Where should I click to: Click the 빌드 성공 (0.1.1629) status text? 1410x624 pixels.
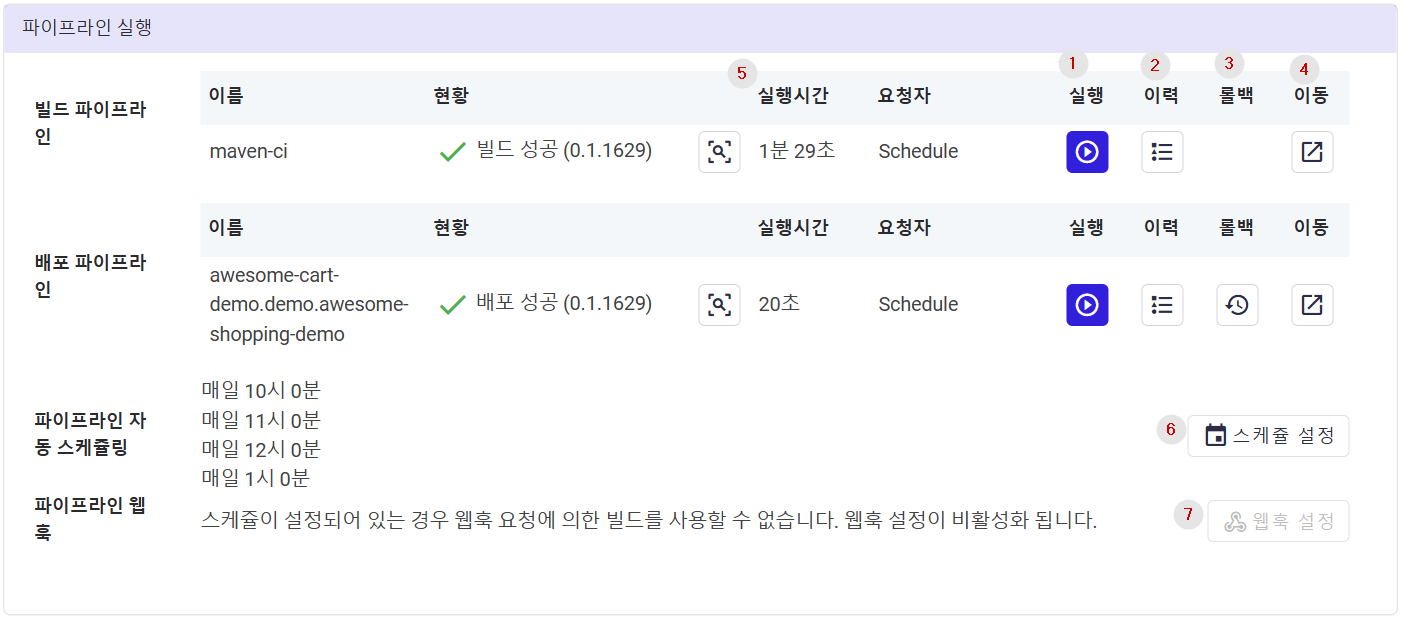564,151
